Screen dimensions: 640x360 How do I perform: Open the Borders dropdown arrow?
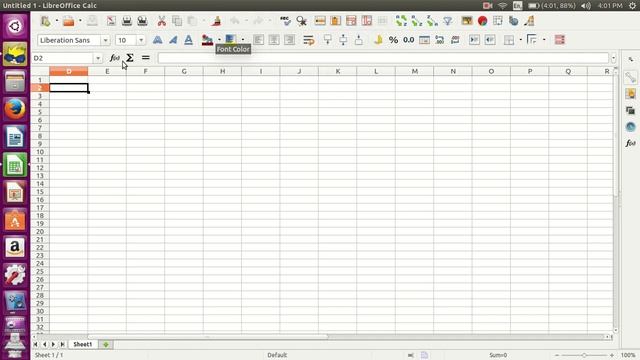520,40
